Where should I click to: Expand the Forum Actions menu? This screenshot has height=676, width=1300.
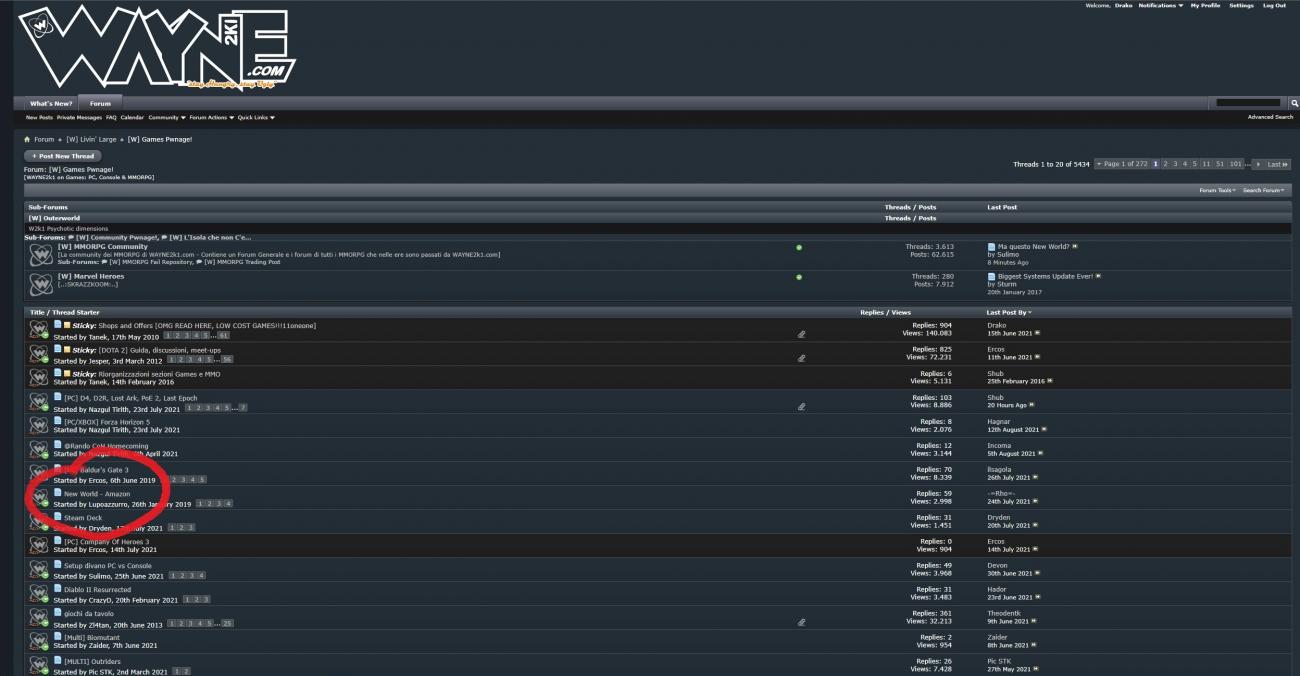(x=212, y=118)
